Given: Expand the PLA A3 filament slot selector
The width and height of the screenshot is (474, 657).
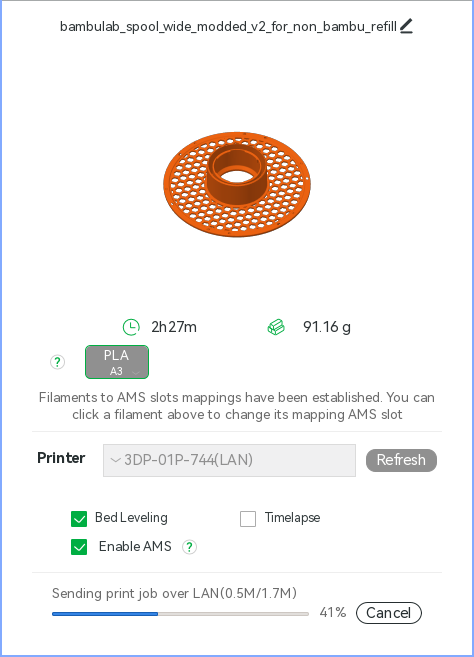Looking at the screenshot, I should (117, 362).
